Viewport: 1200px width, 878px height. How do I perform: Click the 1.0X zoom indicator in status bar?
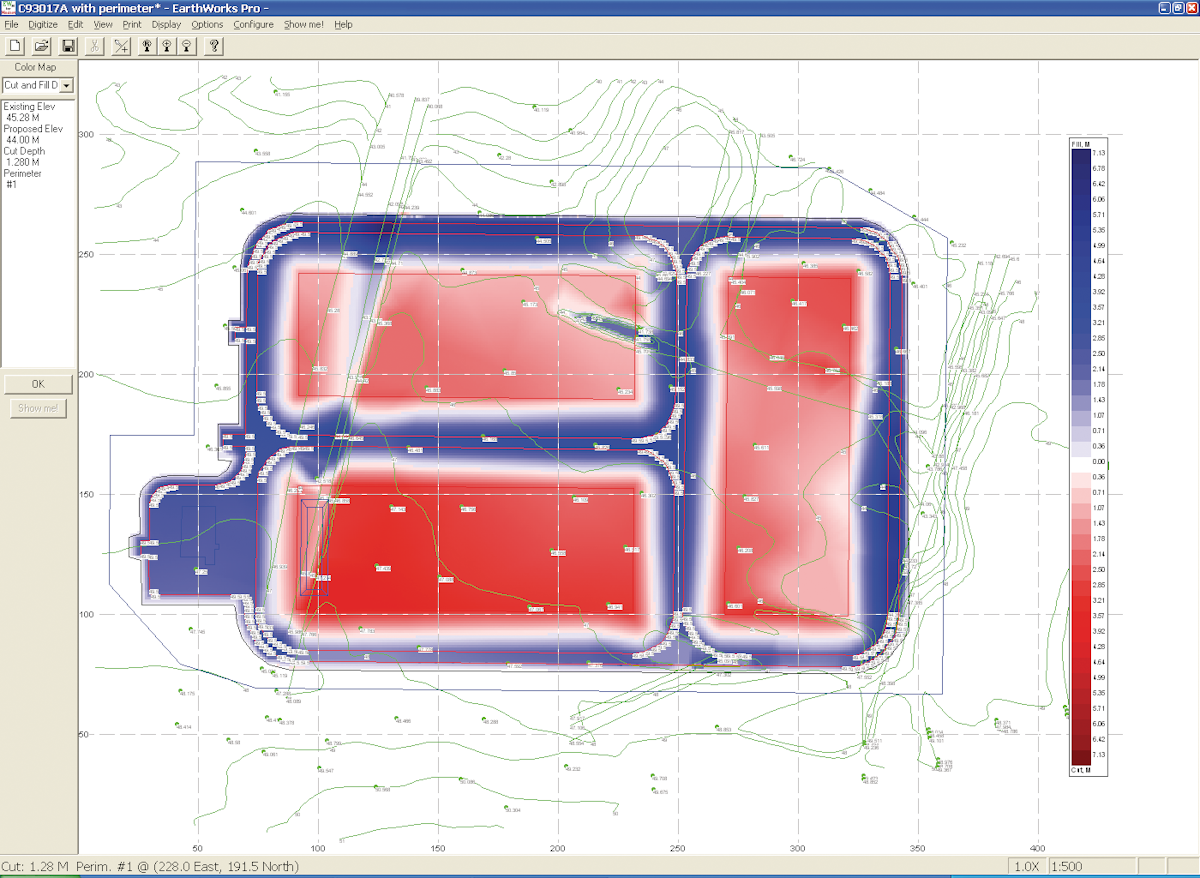1025,868
